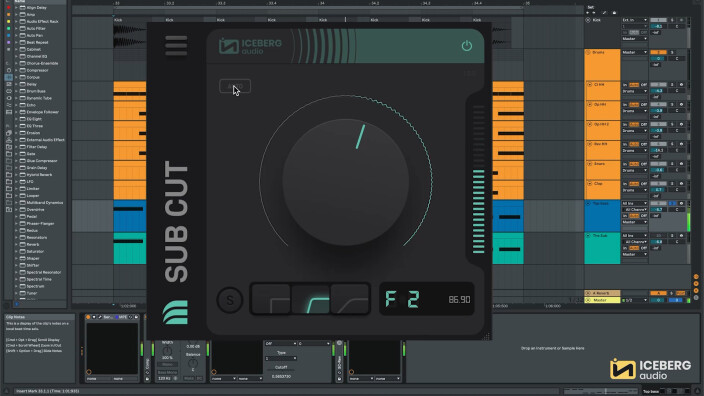This screenshot has height=396, width=704.
Task: Select Multiband Dynamics in the browser
Action: [44, 202]
